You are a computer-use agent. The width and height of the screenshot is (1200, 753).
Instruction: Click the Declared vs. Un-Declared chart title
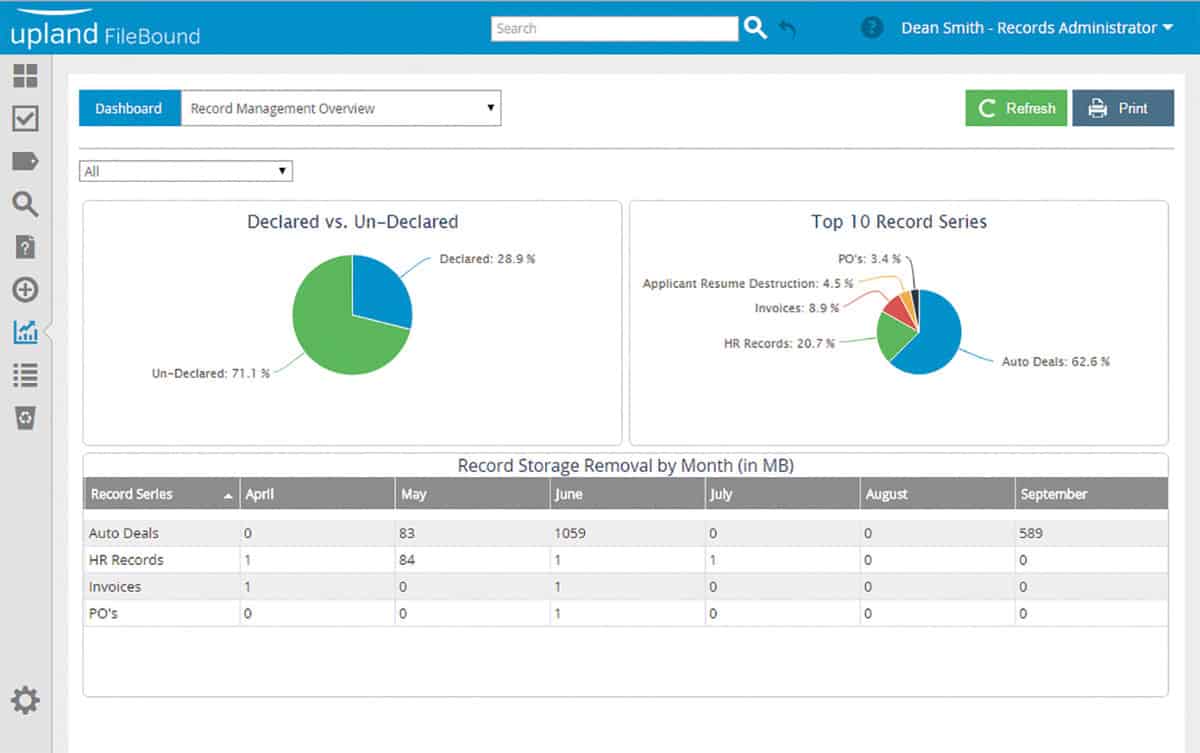click(x=353, y=222)
